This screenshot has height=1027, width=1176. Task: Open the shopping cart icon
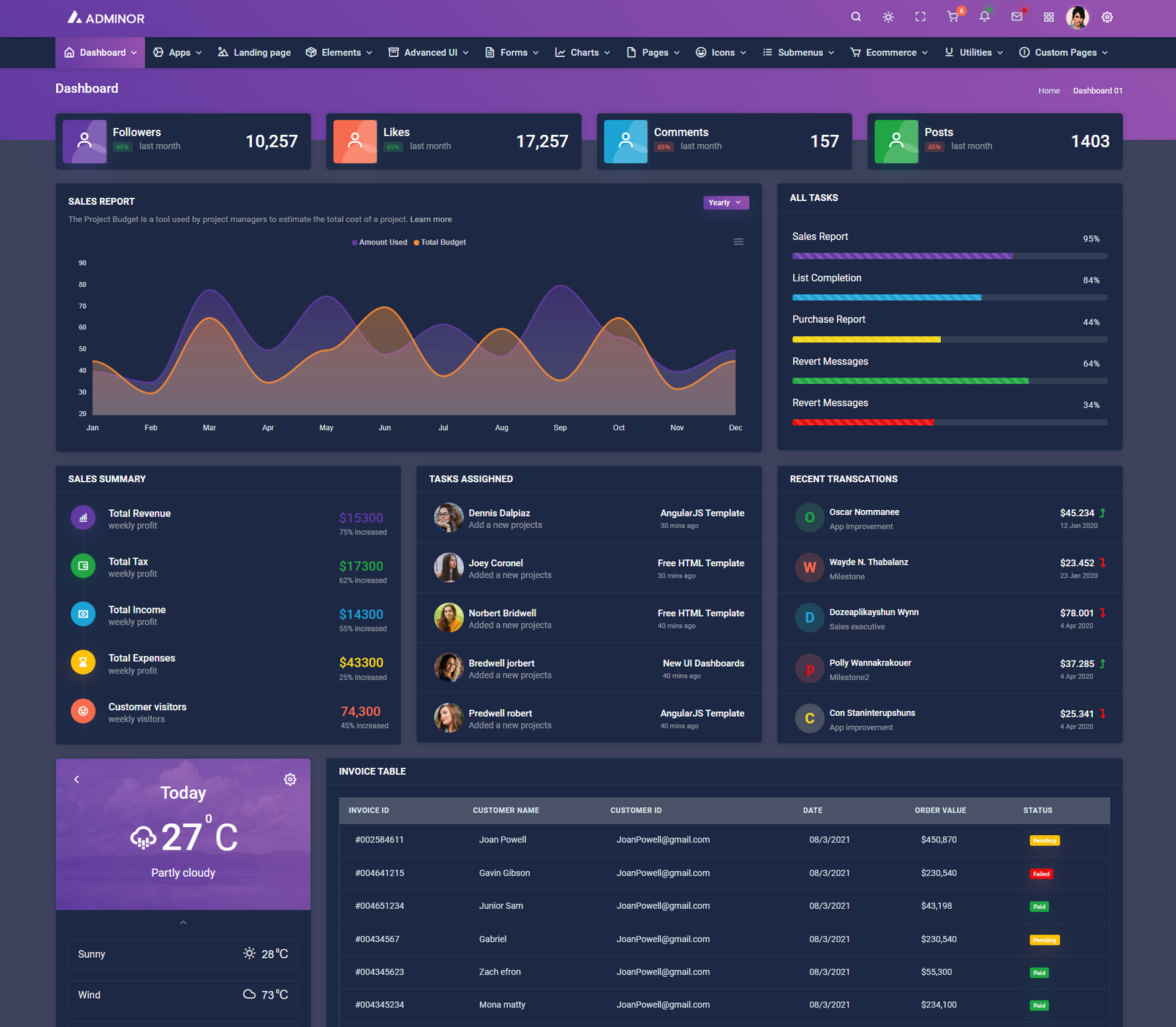pos(952,17)
